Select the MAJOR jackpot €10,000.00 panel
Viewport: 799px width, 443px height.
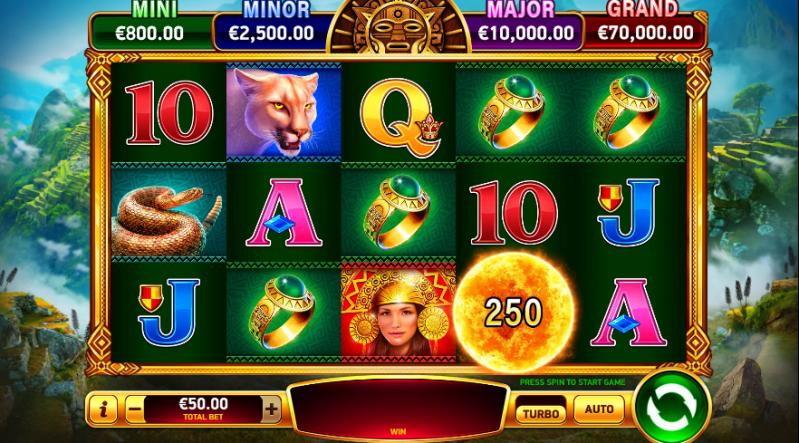click(525, 32)
